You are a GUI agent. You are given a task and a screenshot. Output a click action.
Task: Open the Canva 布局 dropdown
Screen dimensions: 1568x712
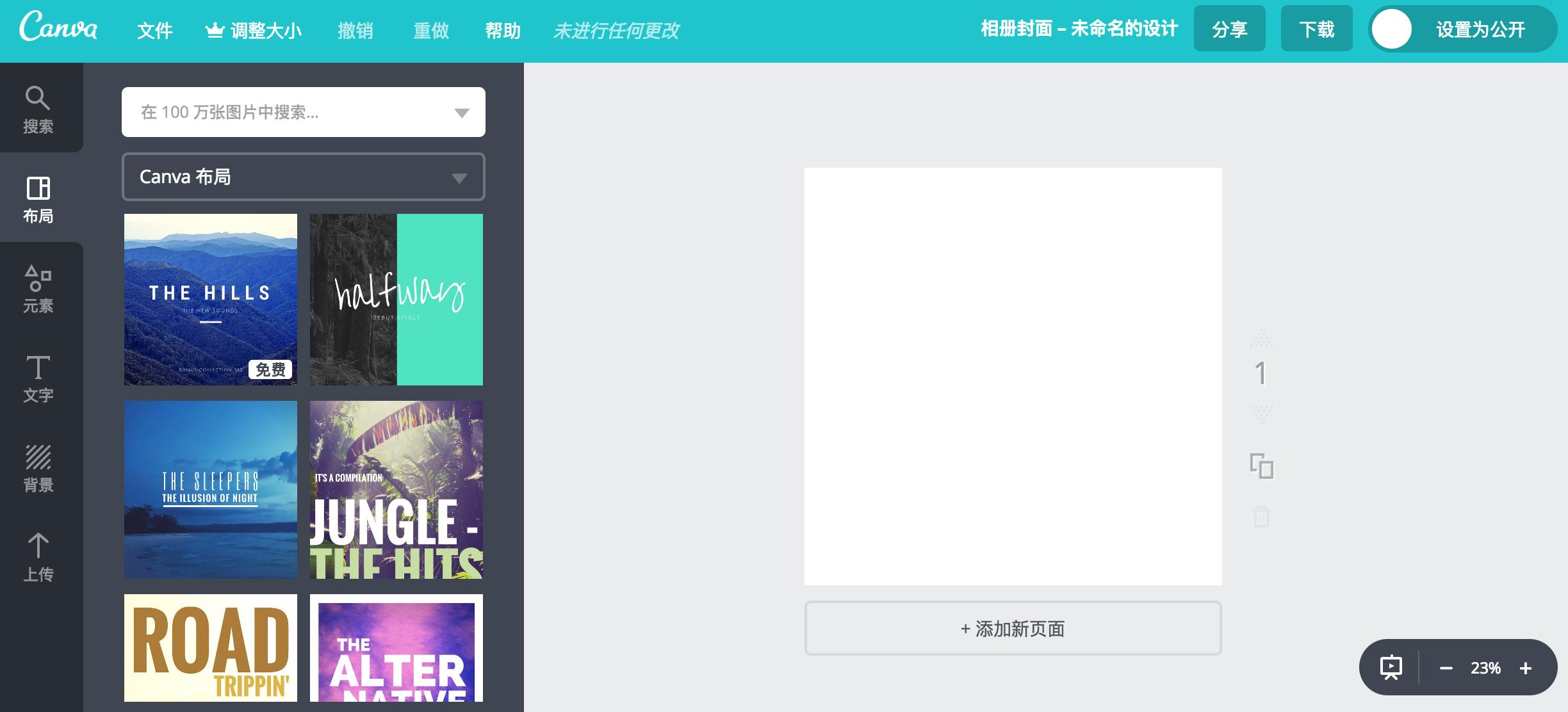[303, 177]
